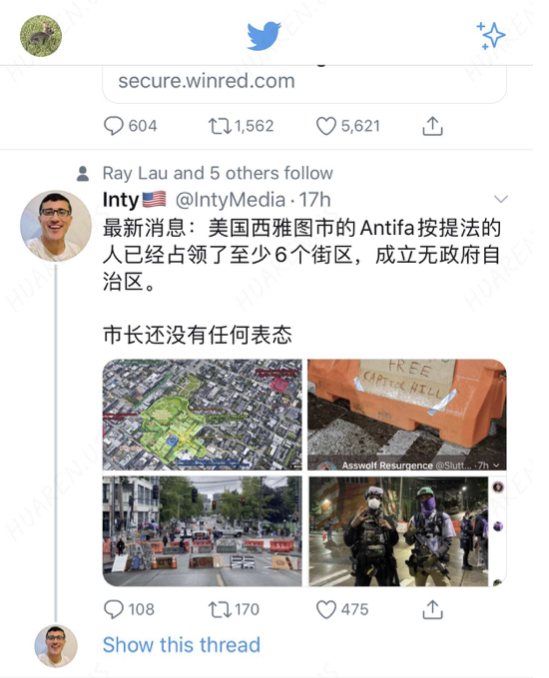Like the tweet with 5,621 likes
This screenshot has height=678, width=549.
(x=326, y=126)
